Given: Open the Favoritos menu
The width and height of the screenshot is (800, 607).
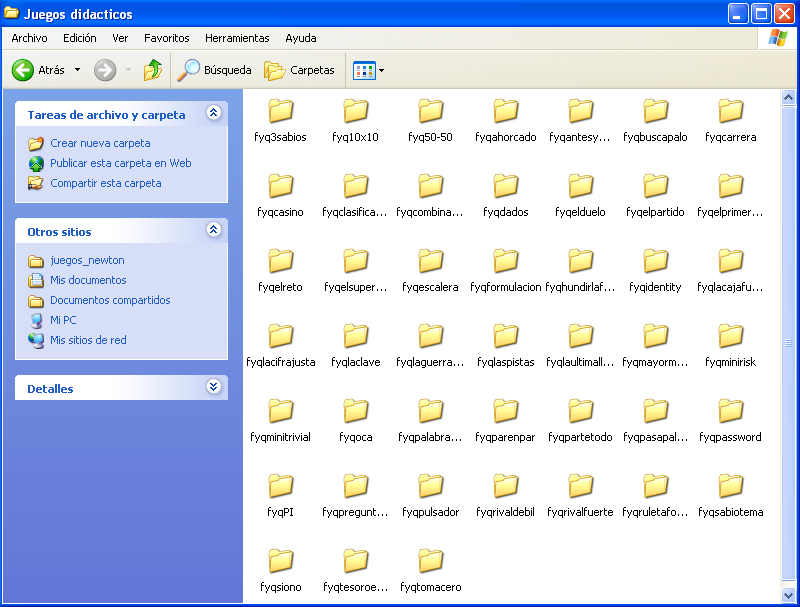Looking at the screenshot, I should tap(166, 38).
